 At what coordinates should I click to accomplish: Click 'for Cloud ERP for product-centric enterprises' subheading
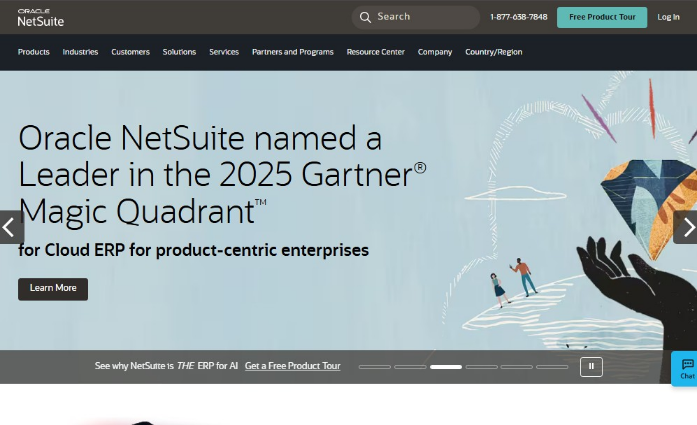(x=193, y=250)
